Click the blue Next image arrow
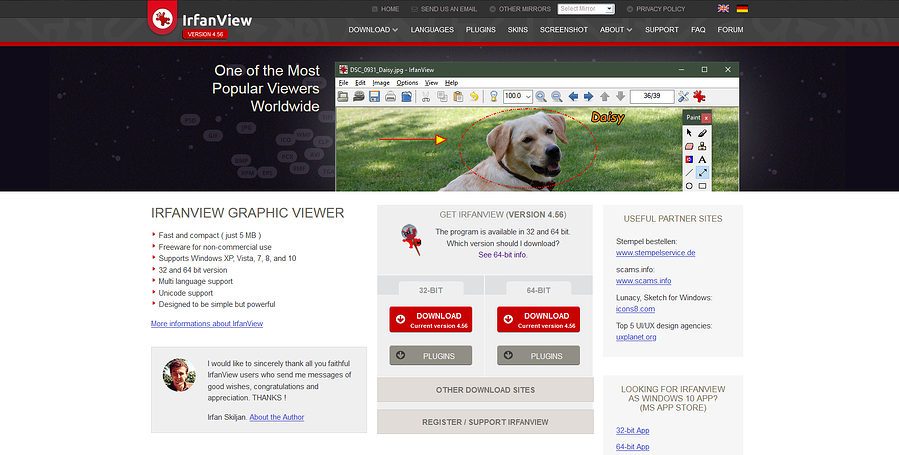 [588, 96]
